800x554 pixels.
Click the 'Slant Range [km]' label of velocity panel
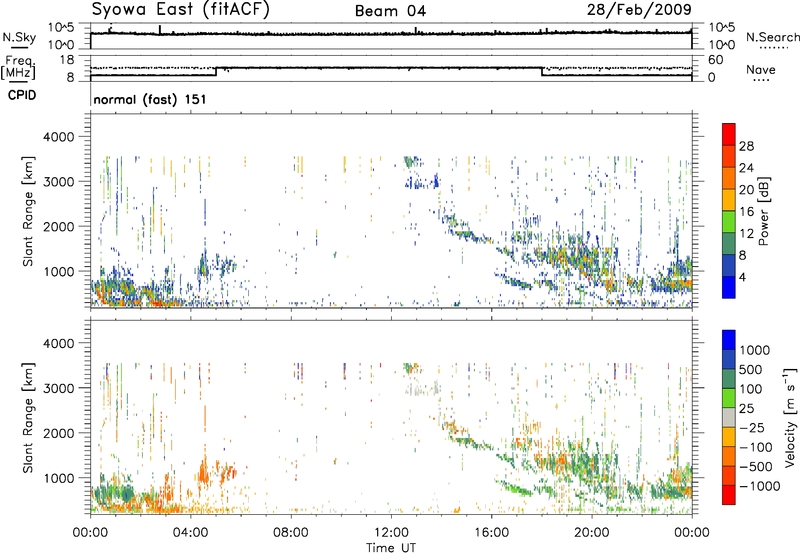(28, 418)
